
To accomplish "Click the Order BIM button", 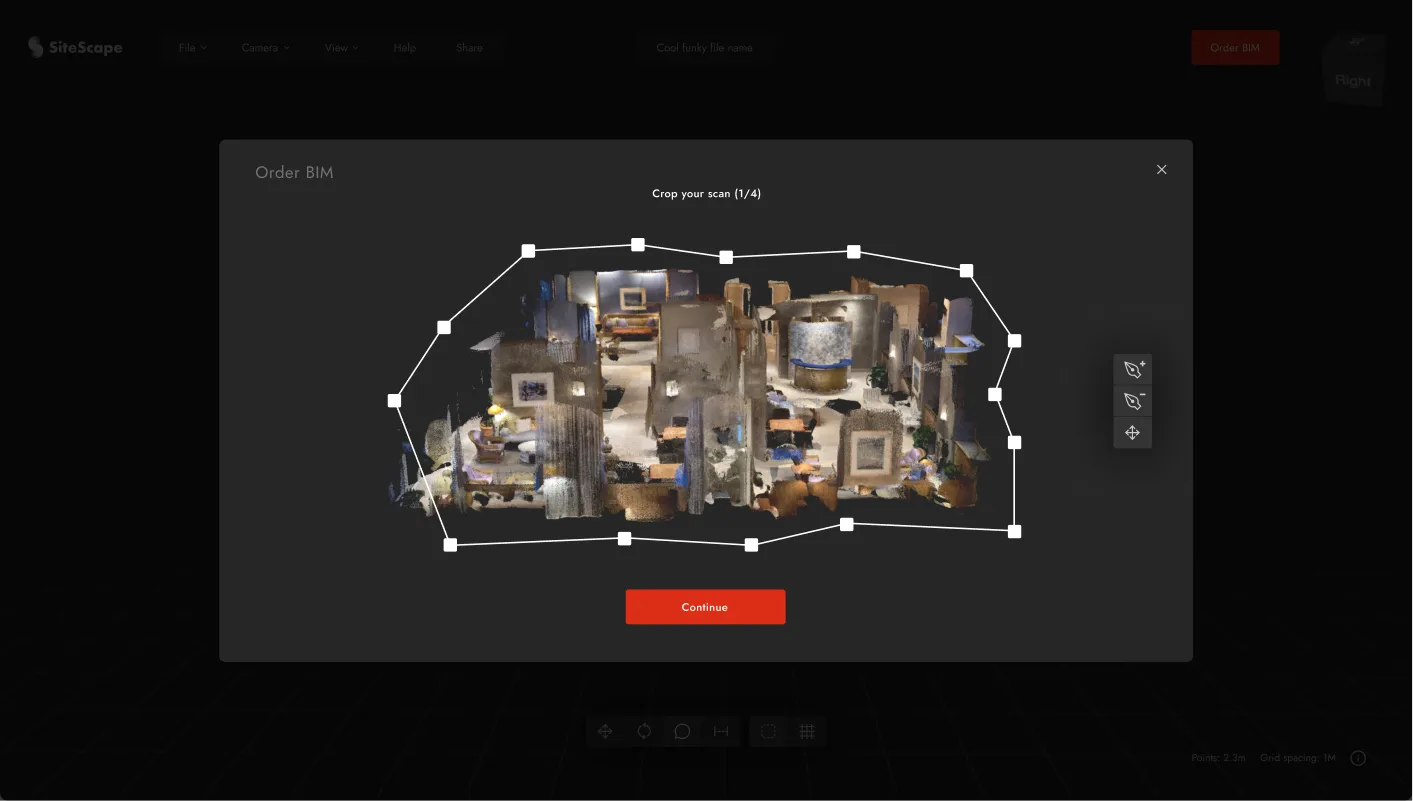I will point(1234,47).
